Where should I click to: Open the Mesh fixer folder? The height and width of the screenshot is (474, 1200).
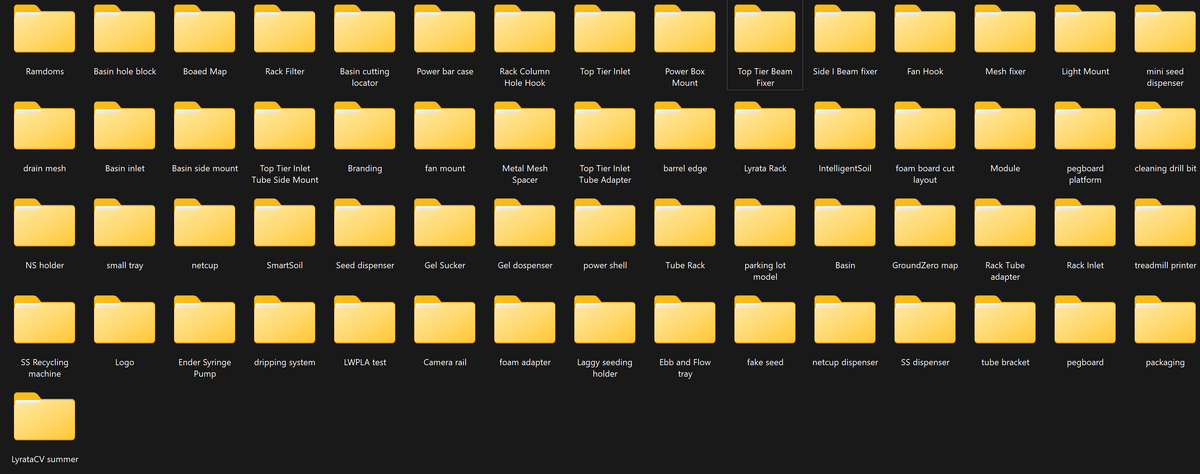coord(1005,28)
